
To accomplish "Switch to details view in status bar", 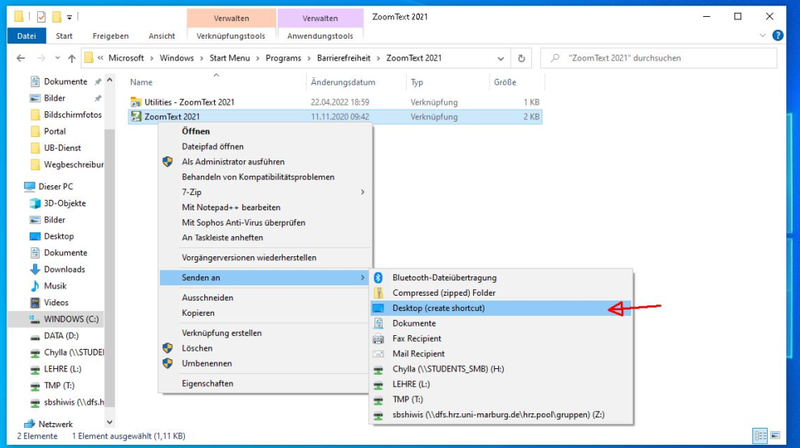I will [x=760, y=436].
